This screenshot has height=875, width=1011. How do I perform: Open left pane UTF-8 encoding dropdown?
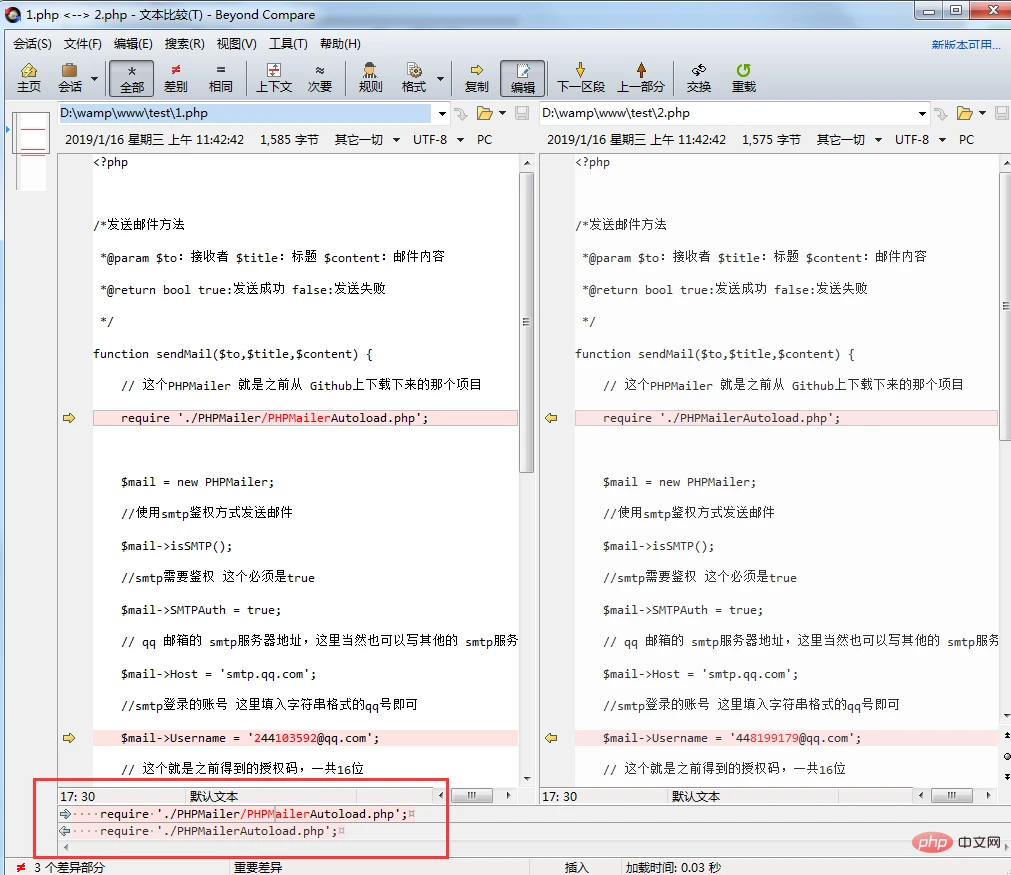pos(438,139)
